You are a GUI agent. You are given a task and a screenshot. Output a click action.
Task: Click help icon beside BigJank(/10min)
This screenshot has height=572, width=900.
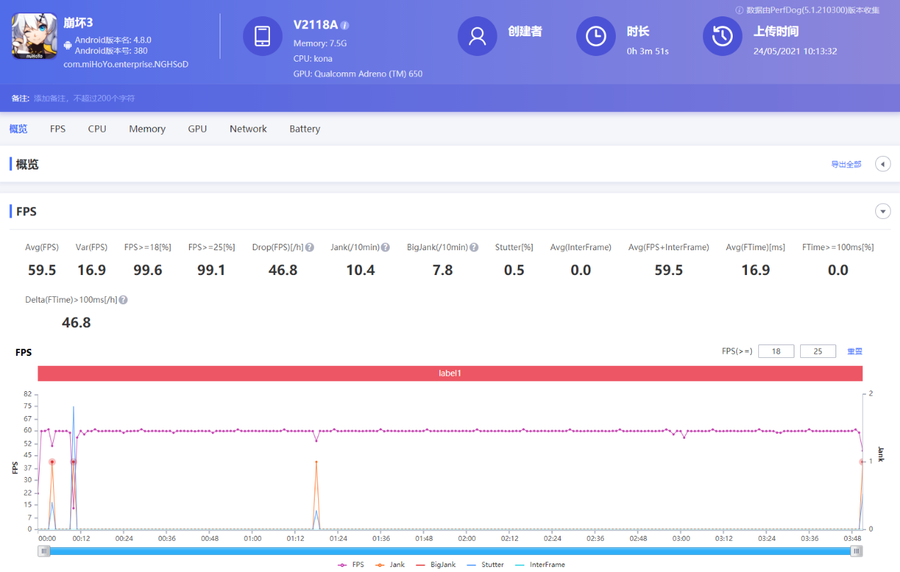coord(473,247)
